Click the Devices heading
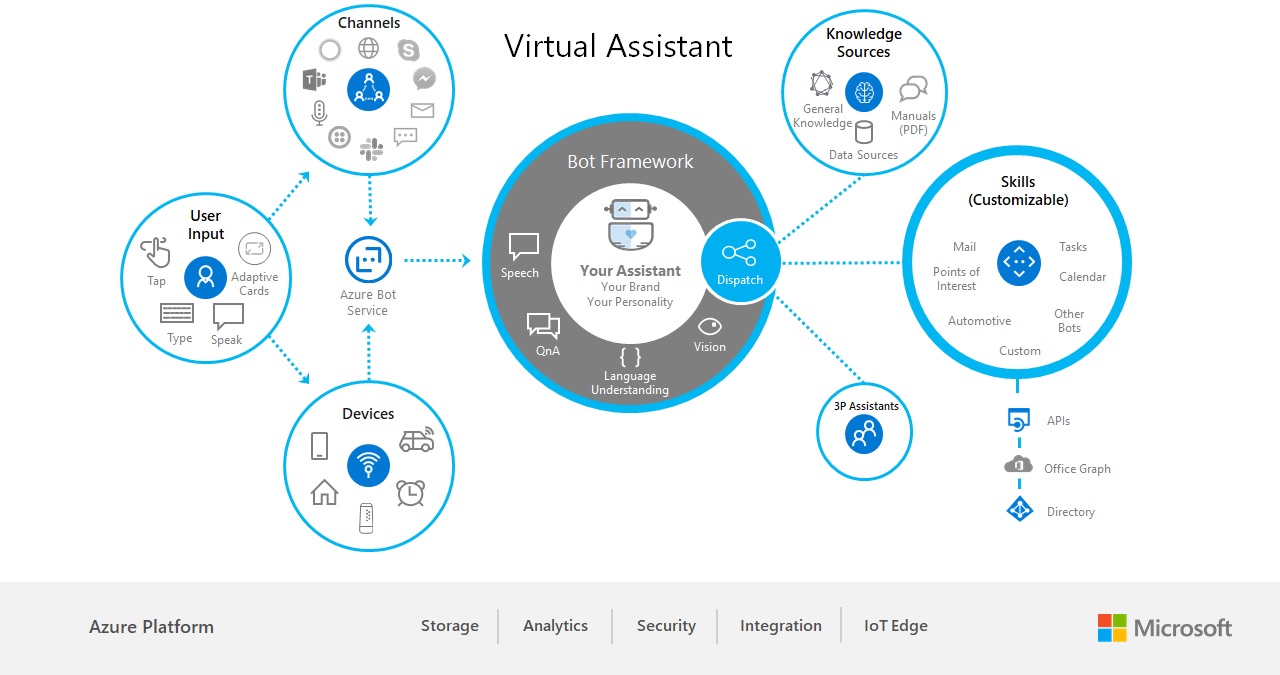The height and width of the screenshot is (675, 1280). coord(368,414)
